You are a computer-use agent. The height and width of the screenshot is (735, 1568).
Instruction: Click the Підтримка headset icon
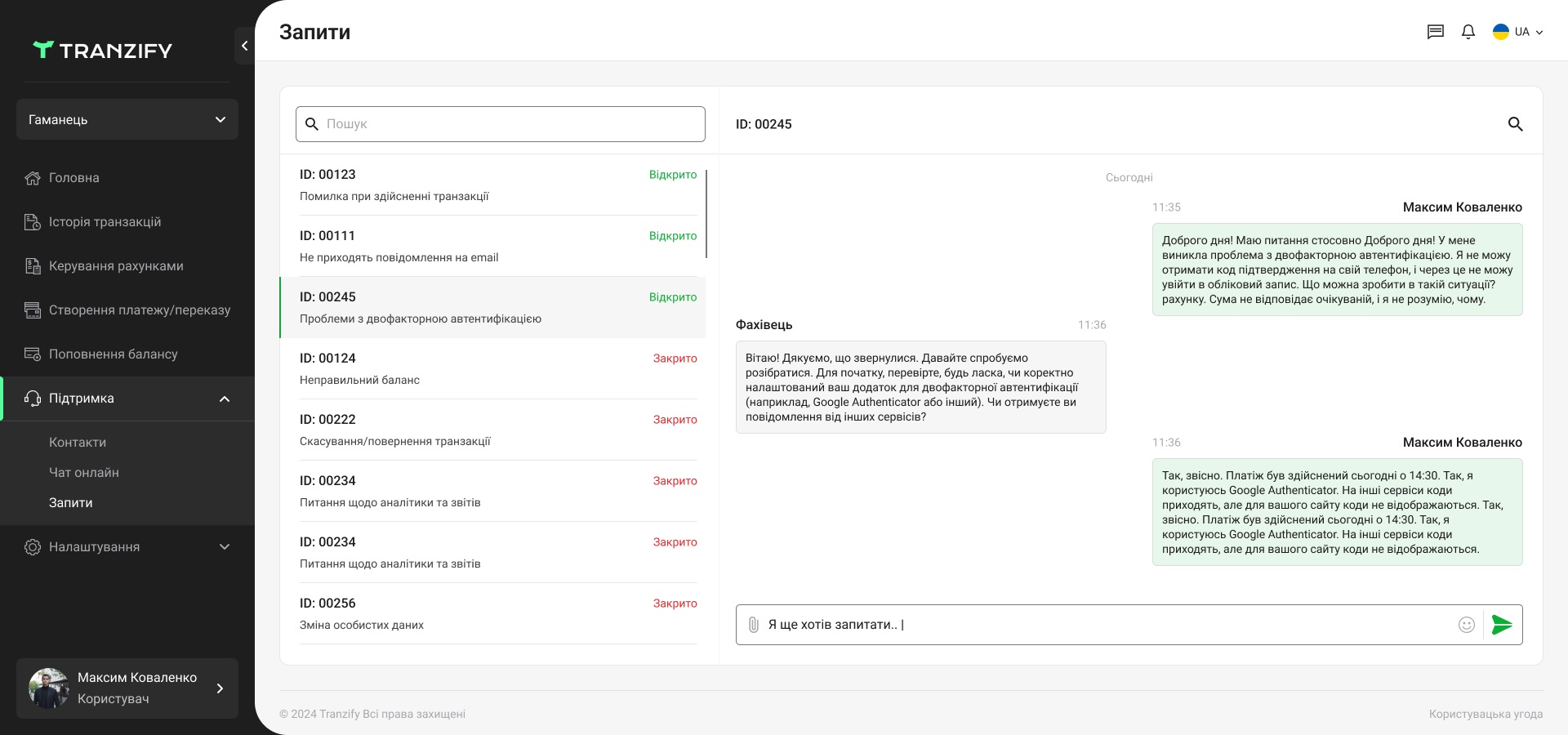(33, 398)
